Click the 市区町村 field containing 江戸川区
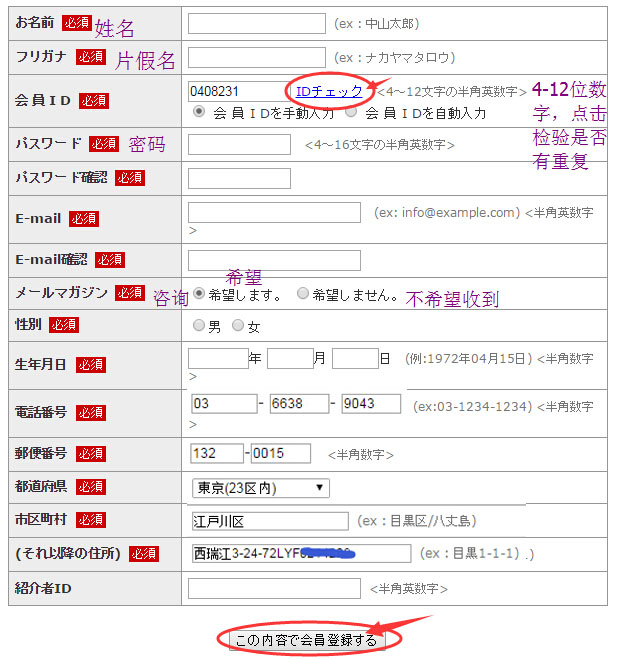The image size is (619, 659). coord(269,521)
